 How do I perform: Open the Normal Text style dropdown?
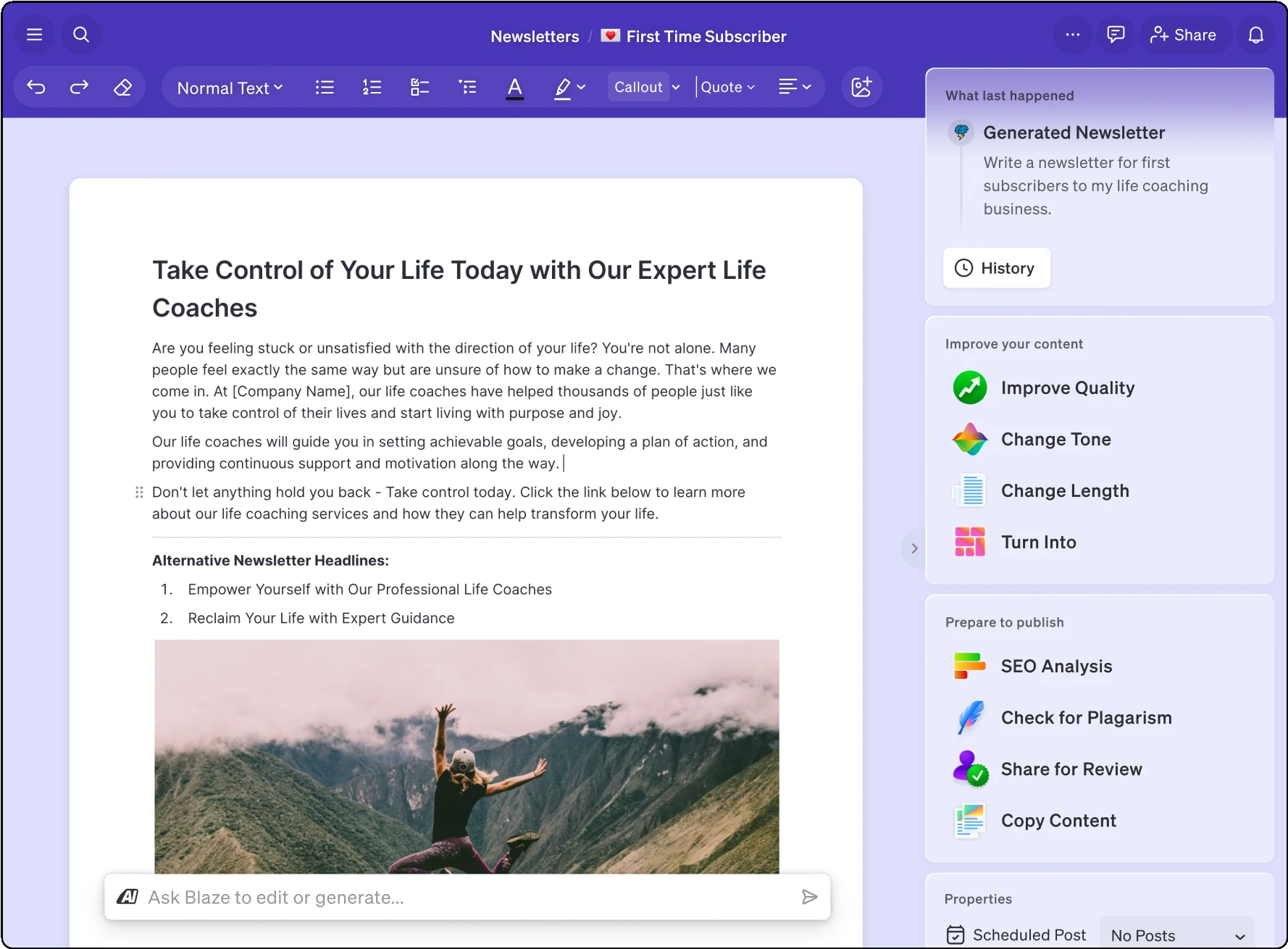[230, 87]
